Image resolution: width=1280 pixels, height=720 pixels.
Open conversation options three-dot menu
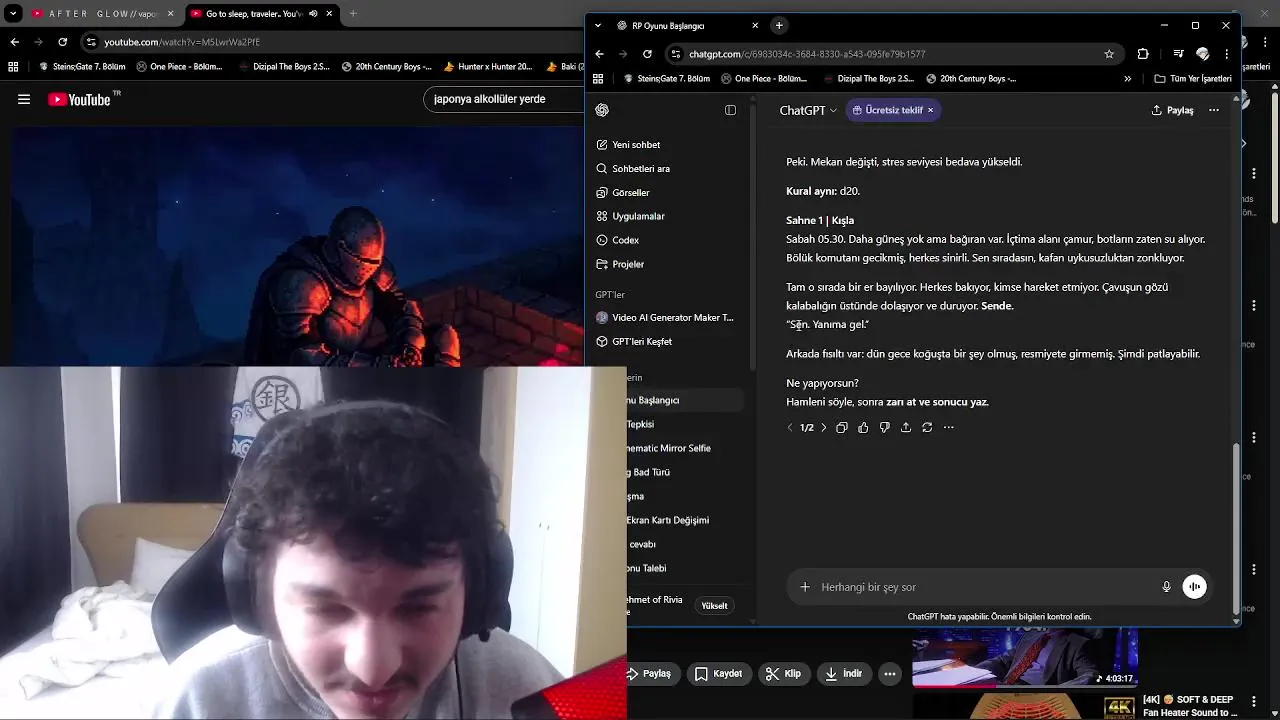pyautogui.click(x=1214, y=110)
